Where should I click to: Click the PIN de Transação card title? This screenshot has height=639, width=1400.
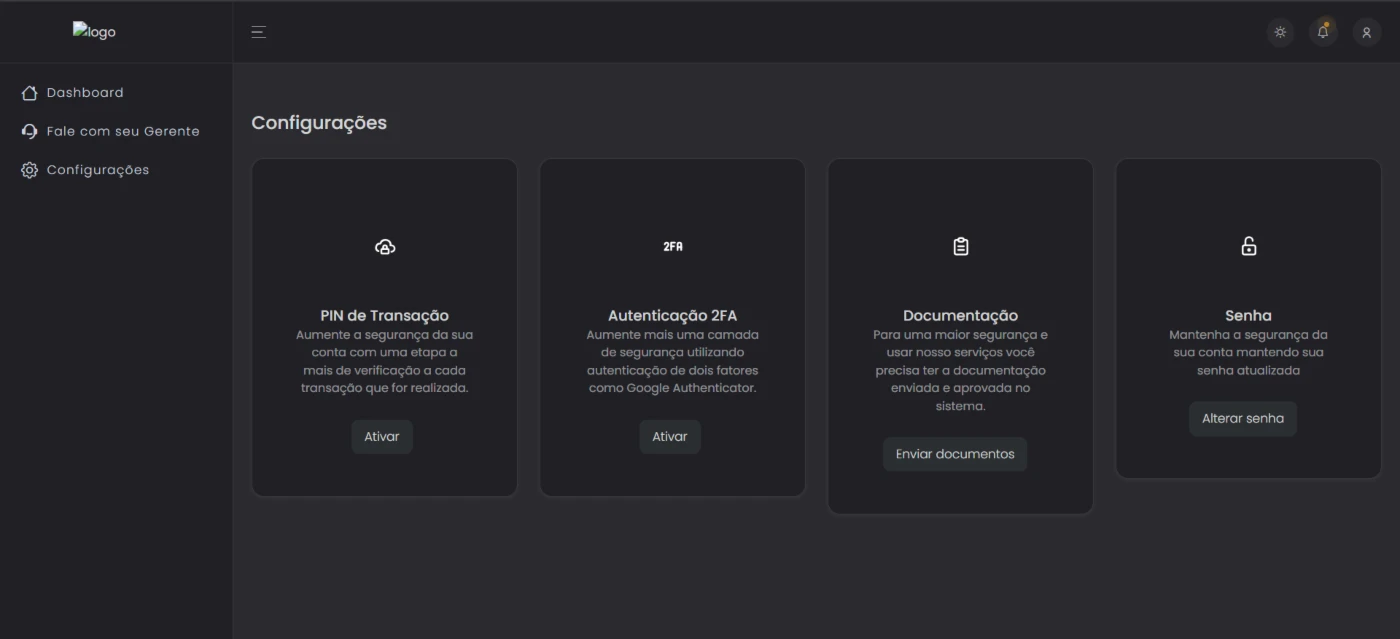[384, 315]
